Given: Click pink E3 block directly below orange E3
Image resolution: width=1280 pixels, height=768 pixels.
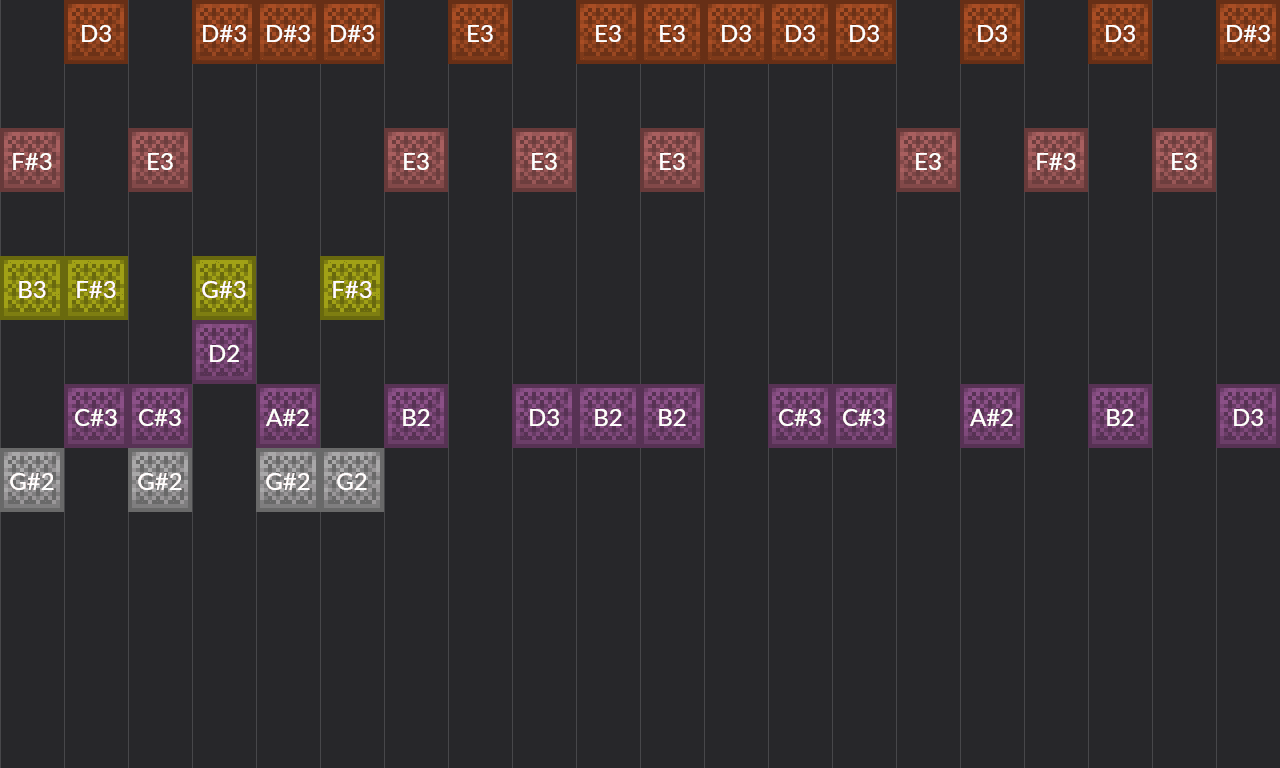Looking at the screenshot, I should coord(672,160).
